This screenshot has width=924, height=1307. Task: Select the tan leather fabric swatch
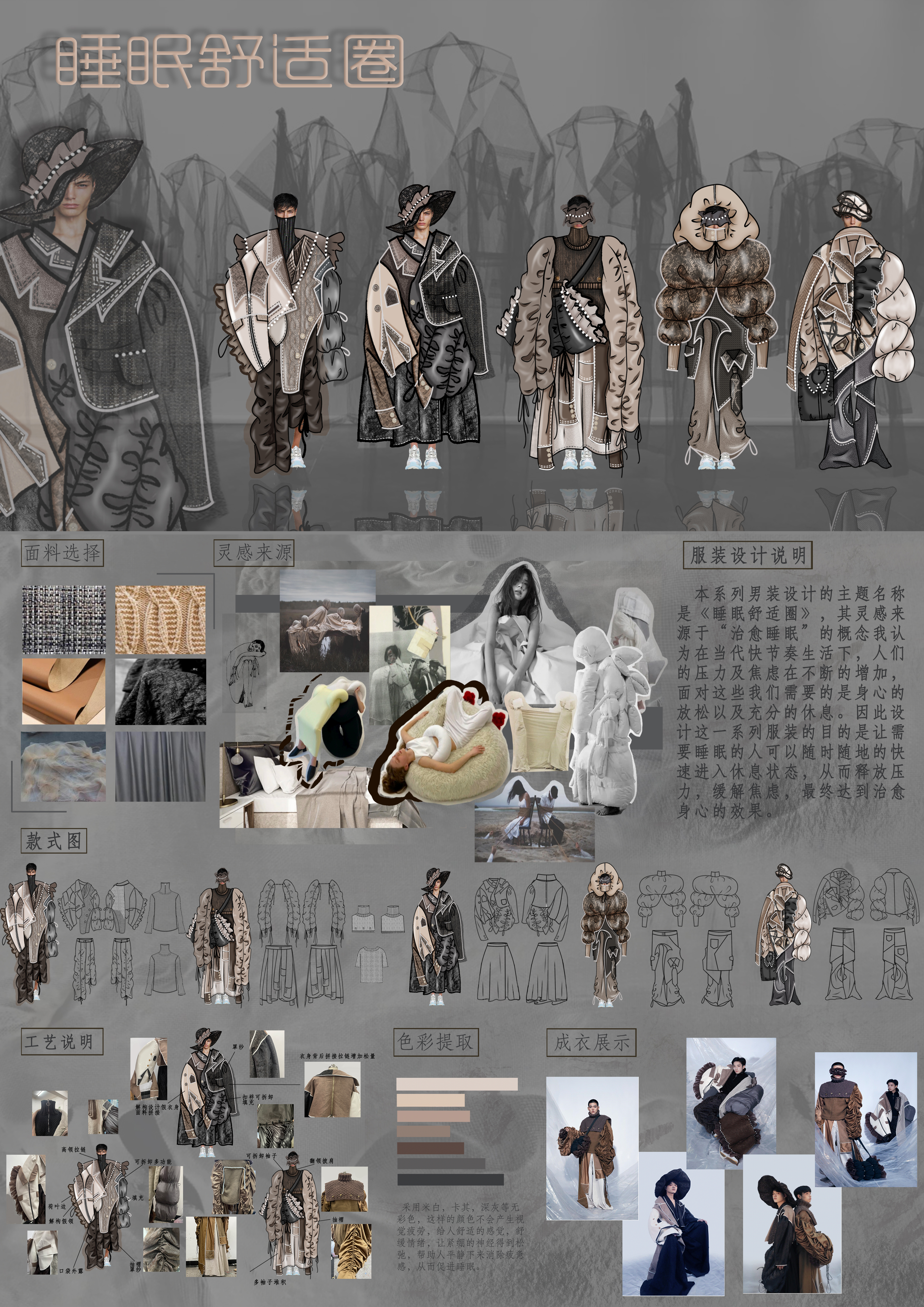pyautogui.click(x=64, y=691)
